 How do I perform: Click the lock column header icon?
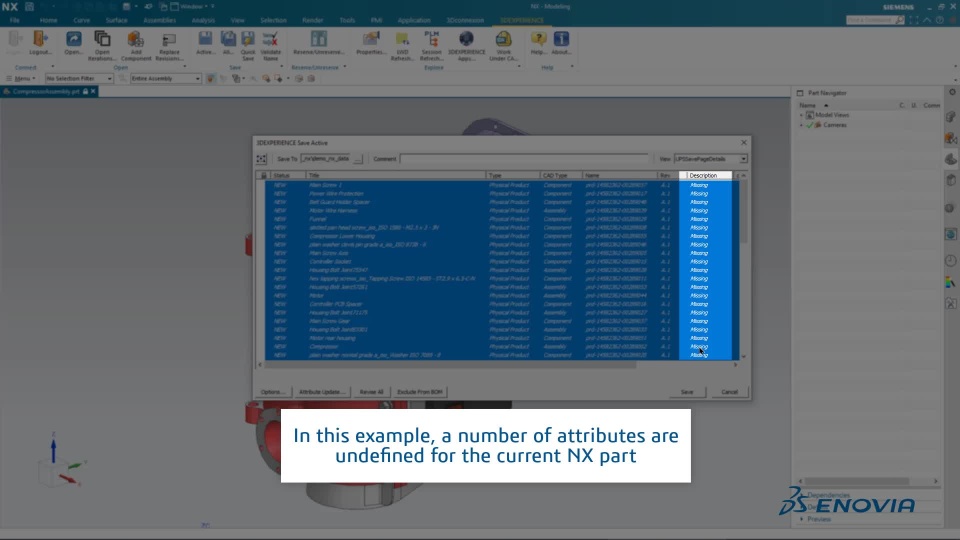click(264, 175)
